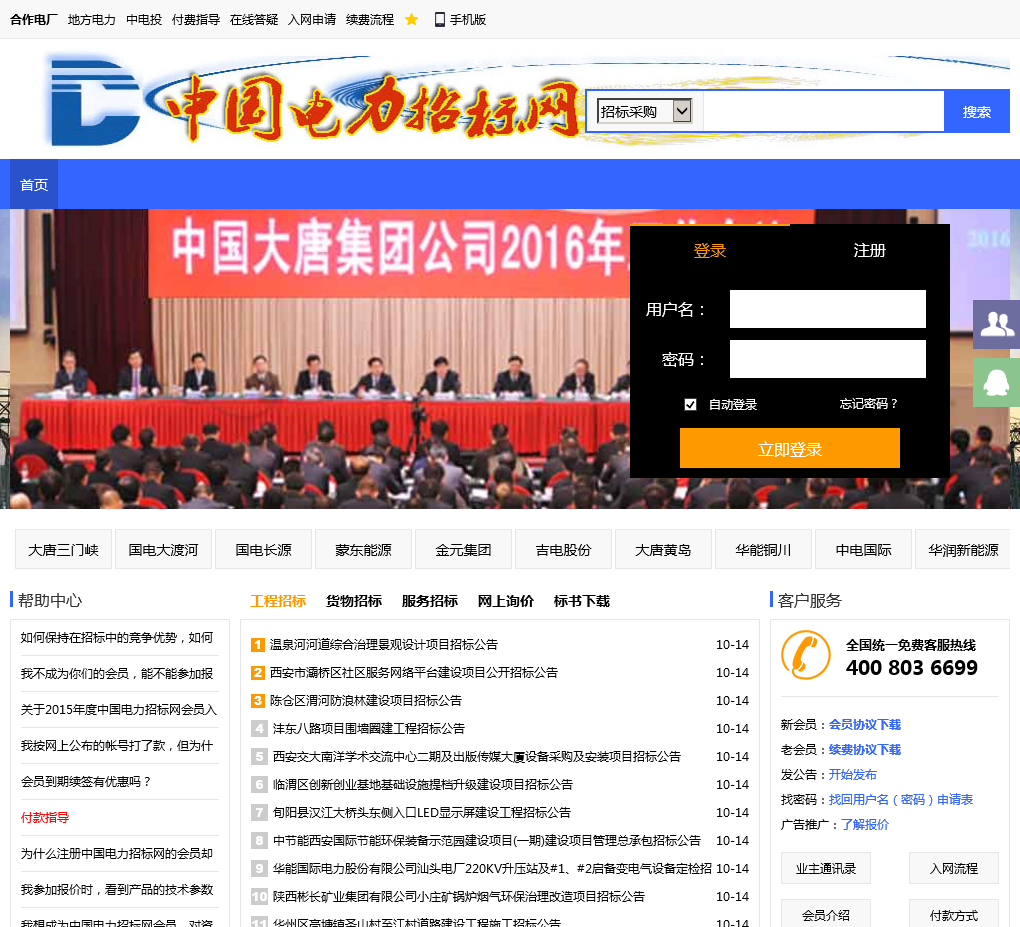Open 付费指导 in top menu
1020x927 pixels.
[196, 20]
